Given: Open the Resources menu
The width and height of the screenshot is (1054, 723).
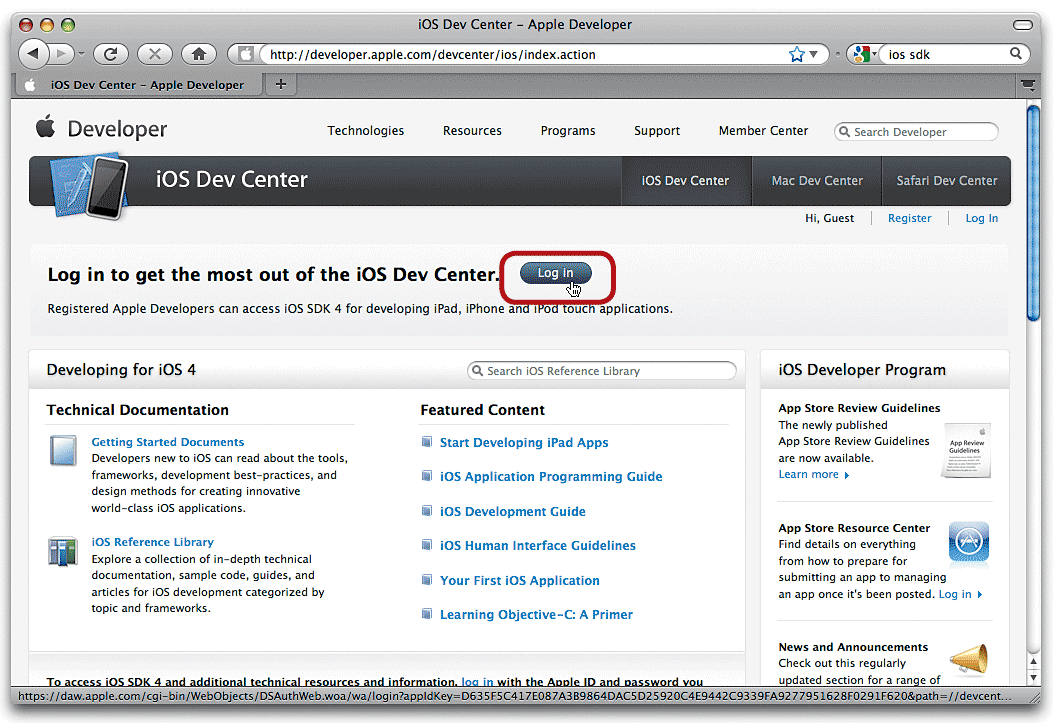Looking at the screenshot, I should click(472, 130).
